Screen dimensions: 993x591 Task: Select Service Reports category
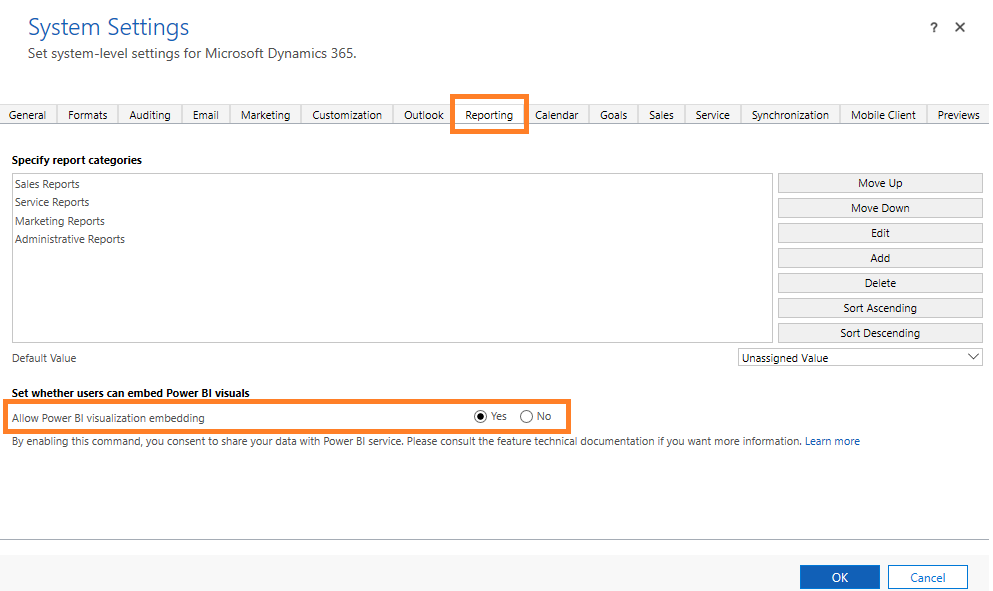(52, 202)
